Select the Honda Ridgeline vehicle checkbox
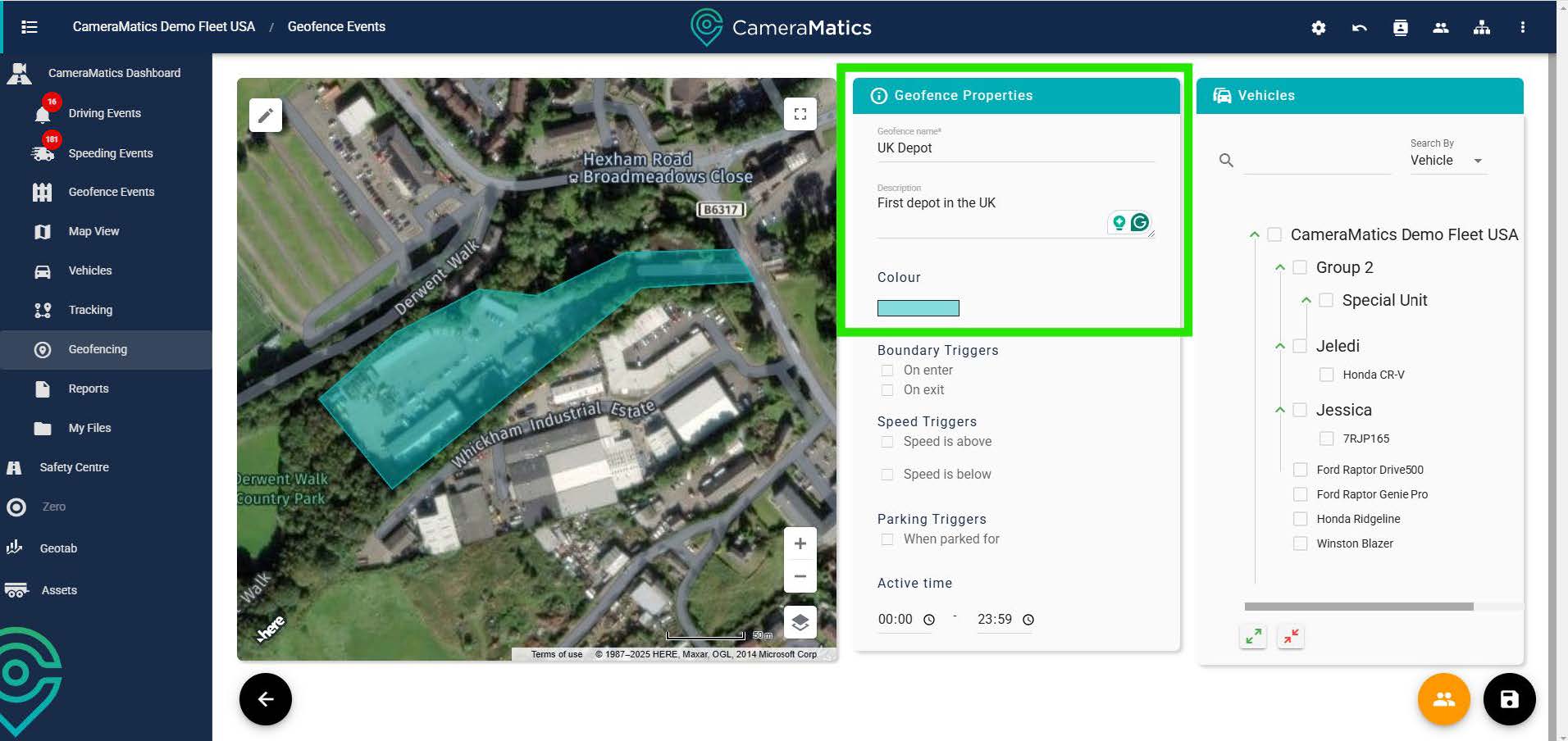 coord(1300,519)
